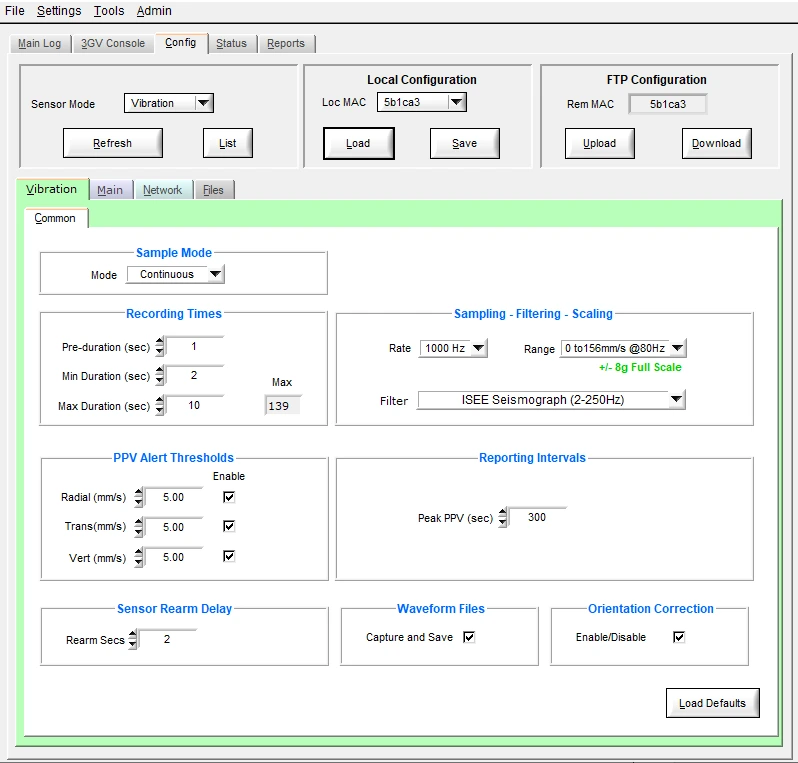
Task: Click the Max 139 readout field
Action: coord(282,406)
